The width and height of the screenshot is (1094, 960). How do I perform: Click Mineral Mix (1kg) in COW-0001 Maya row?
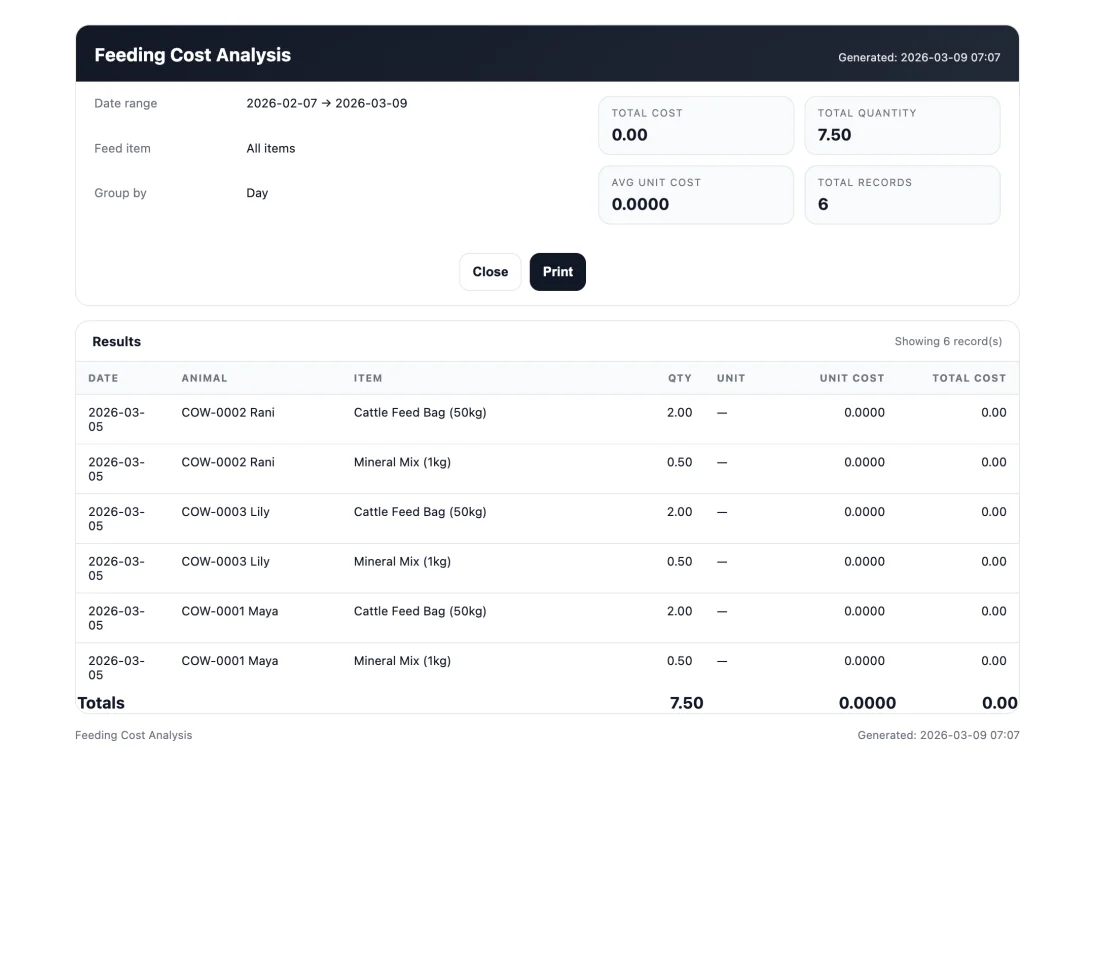(x=402, y=661)
